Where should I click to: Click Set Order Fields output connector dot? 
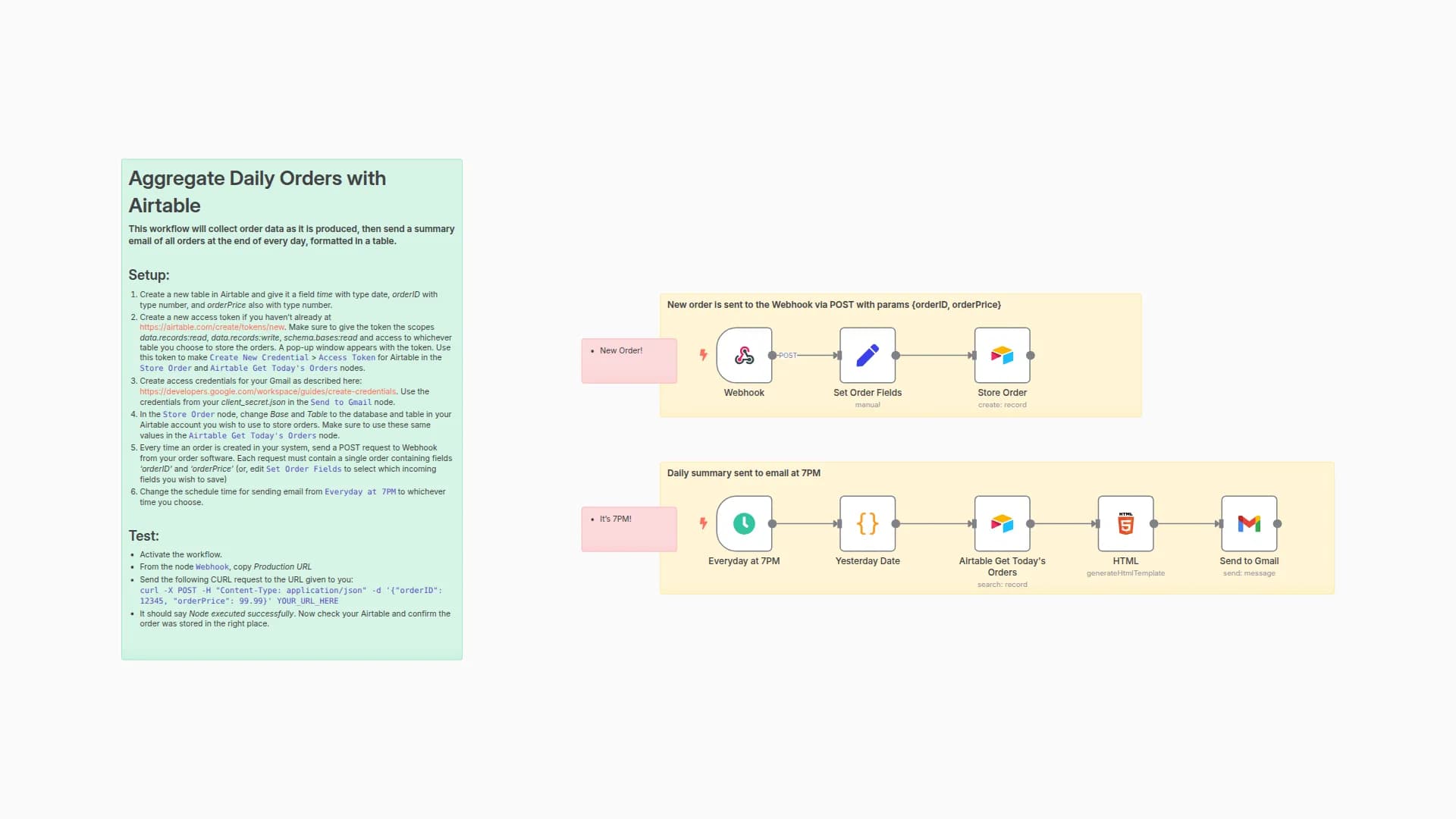[896, 355]
